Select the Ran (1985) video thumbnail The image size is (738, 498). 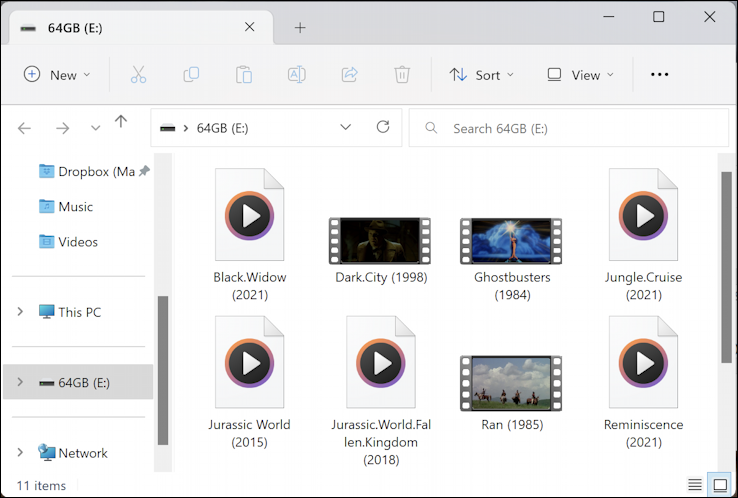pyautogui.click(x=511, y=383)
